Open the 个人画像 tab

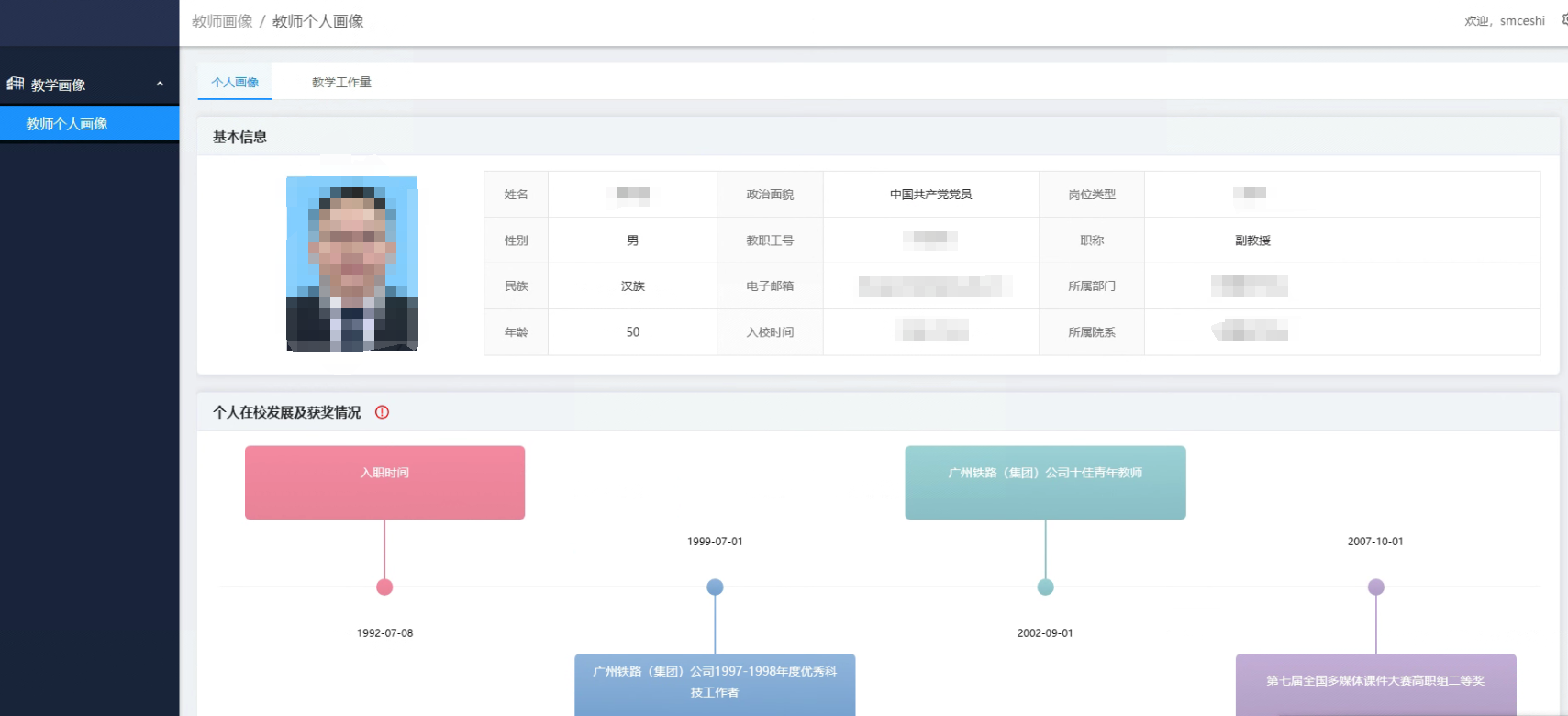tap(235, 83)
